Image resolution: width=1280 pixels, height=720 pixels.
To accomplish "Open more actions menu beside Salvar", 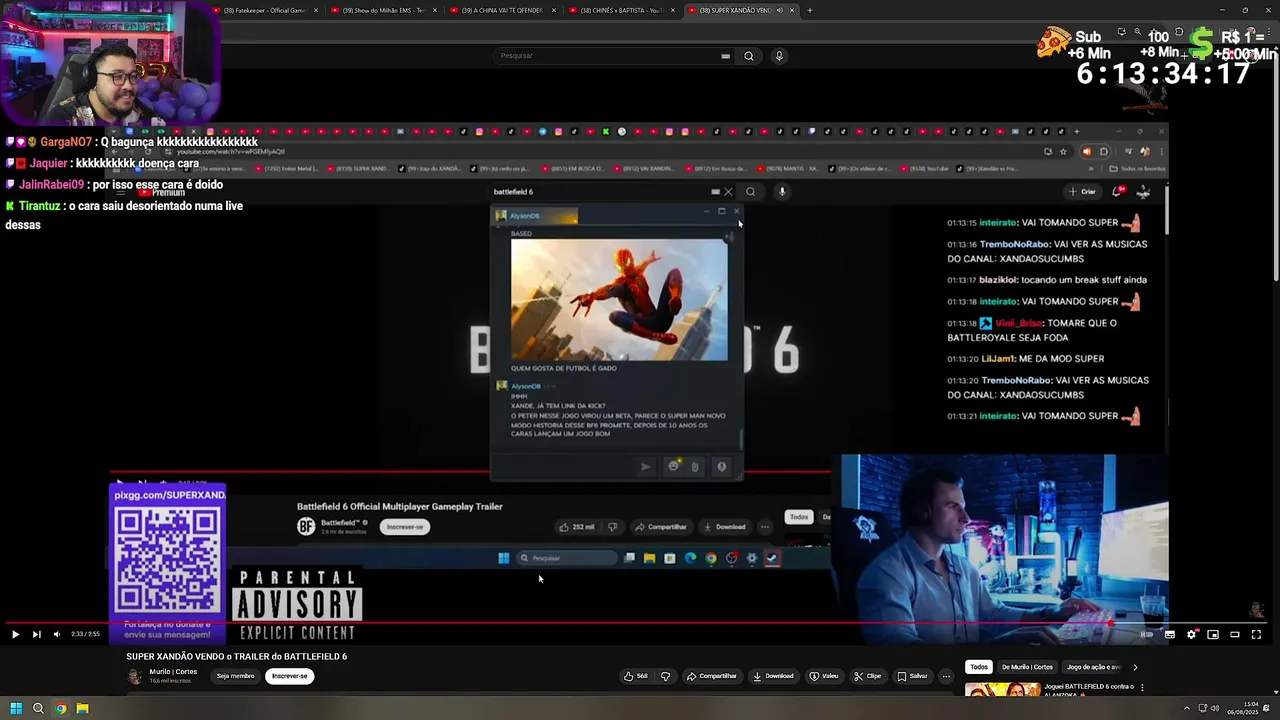I will (x=946, y=676).
